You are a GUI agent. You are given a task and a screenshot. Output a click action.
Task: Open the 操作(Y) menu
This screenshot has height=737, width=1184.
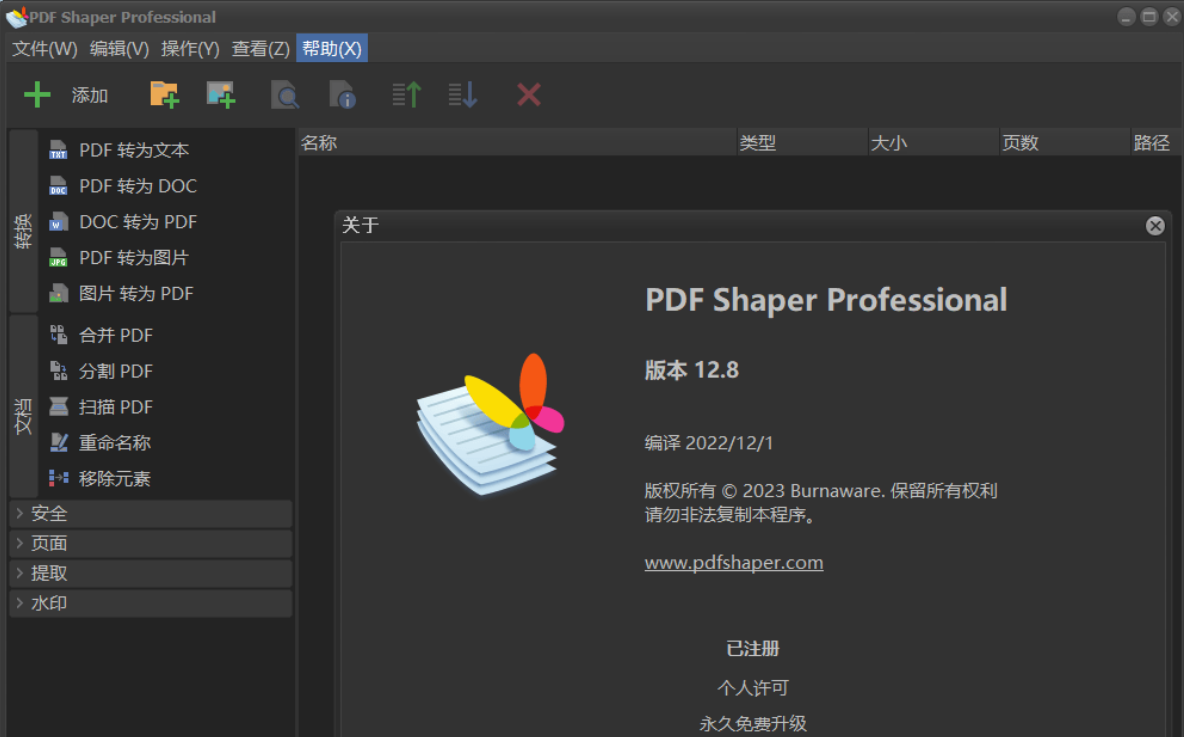click(x=190, y=48)
